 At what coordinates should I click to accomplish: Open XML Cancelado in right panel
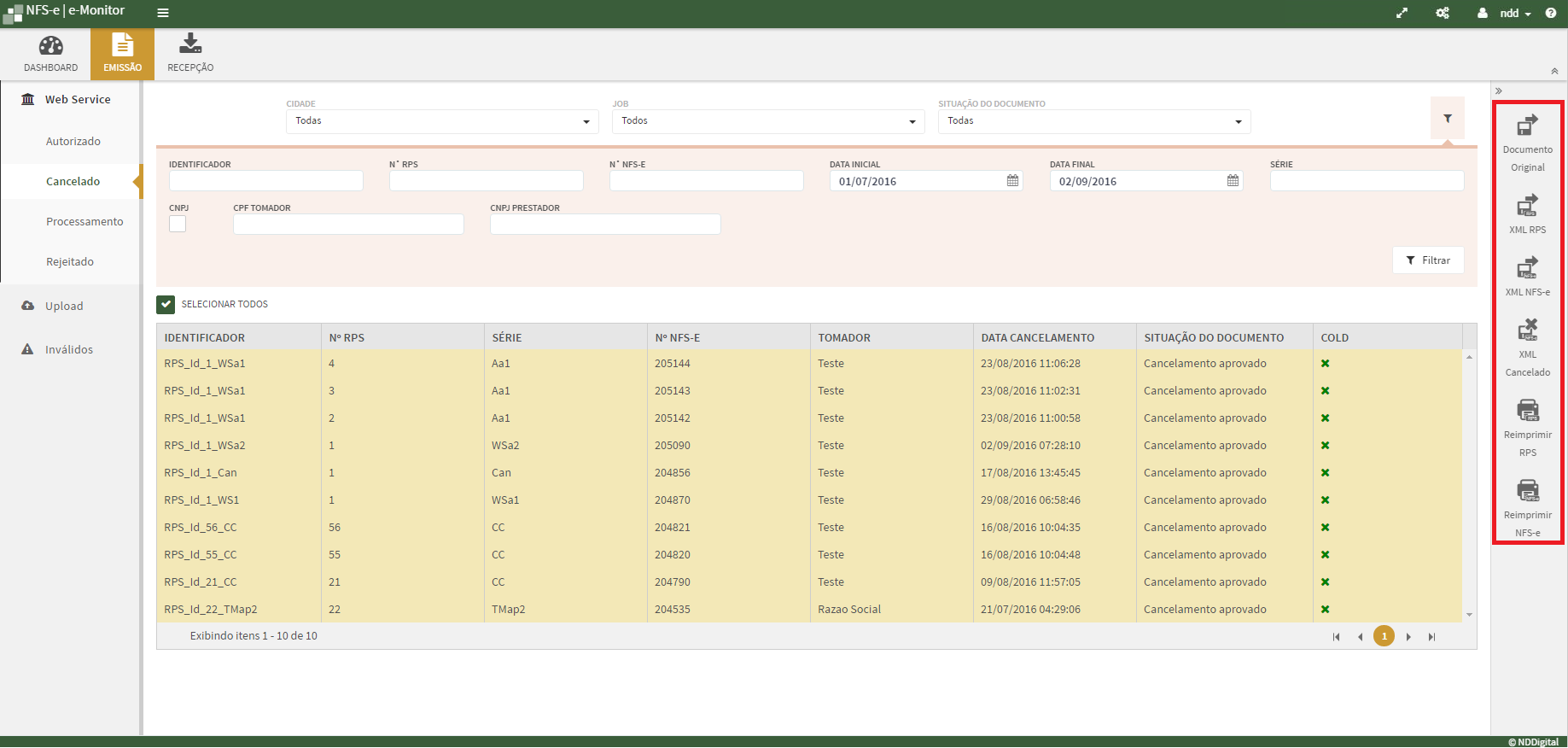pyautogui.click(x=1527, y=330)
